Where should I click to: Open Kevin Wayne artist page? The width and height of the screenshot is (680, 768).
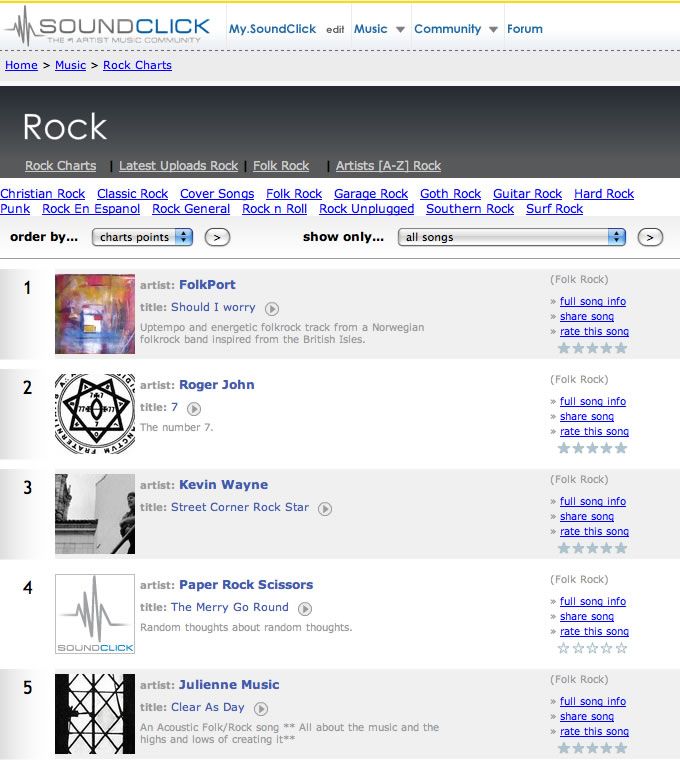point(223,484)
